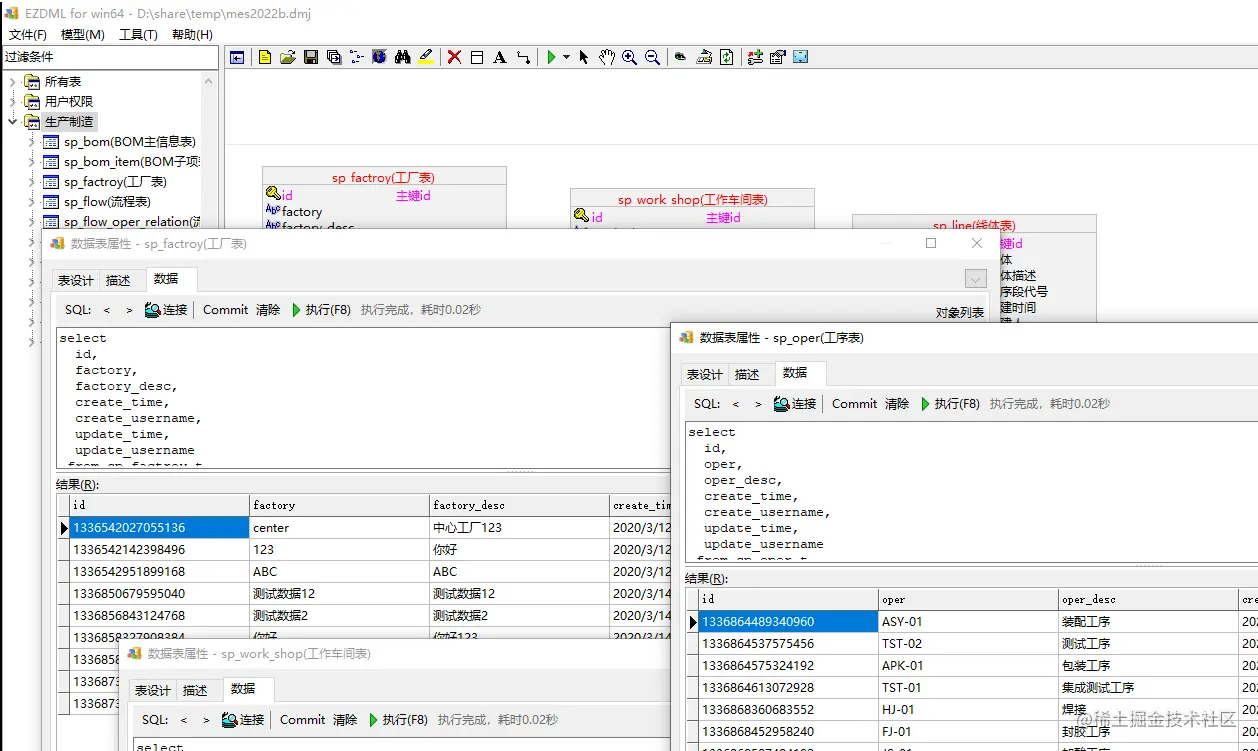
Task: Switch to 表设计 tab in sp_oper window
Action: [x=704, y=374]
